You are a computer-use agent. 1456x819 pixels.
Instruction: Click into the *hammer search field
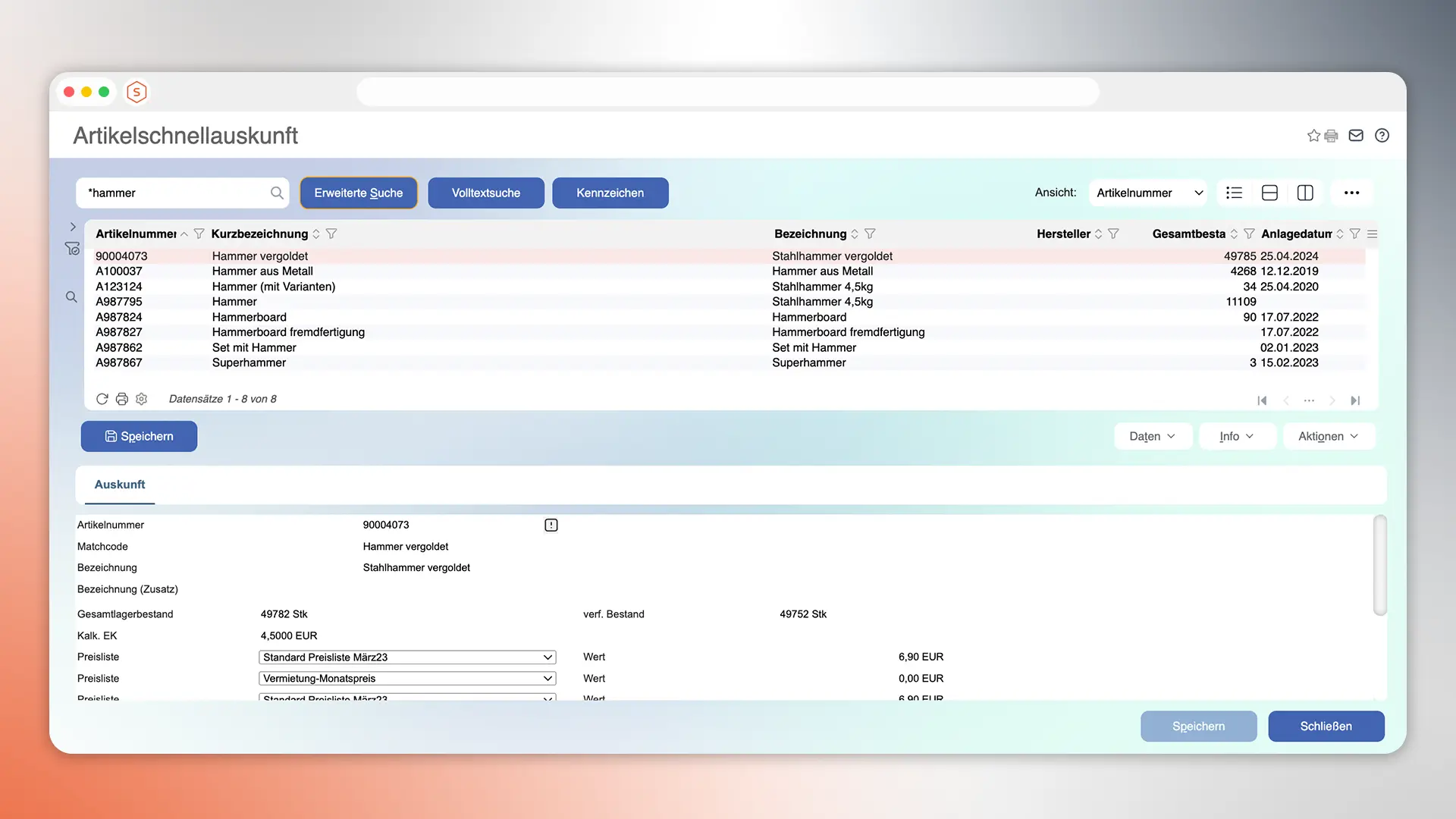click(174, 193)
